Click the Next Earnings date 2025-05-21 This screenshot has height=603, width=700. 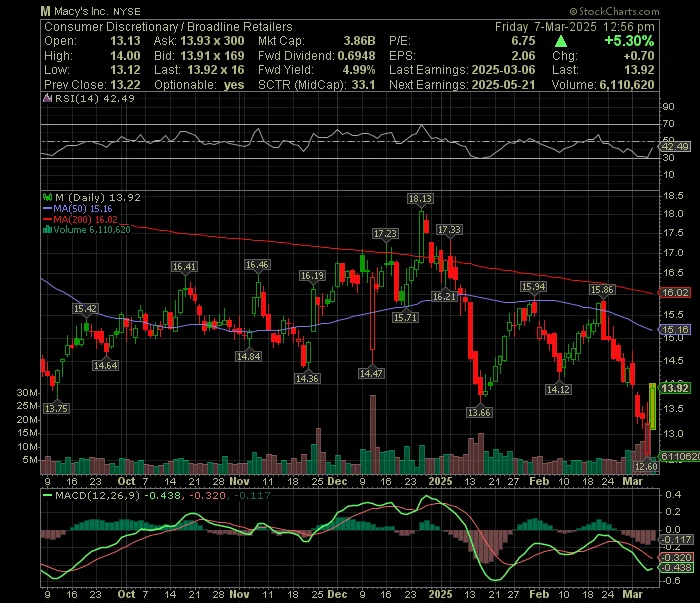pos(503,85)
